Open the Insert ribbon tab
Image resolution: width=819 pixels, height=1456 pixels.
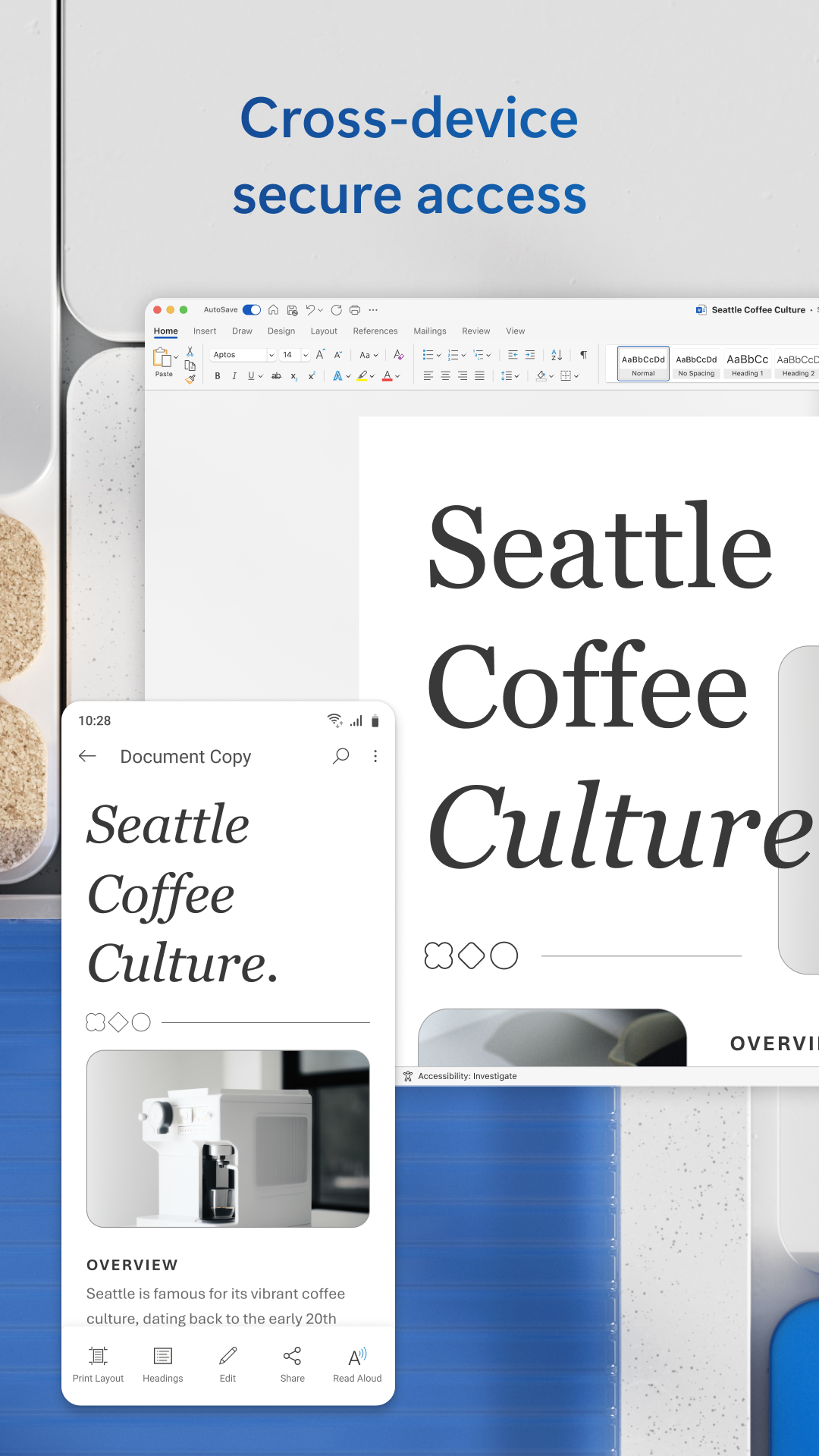tap(205, 331)
